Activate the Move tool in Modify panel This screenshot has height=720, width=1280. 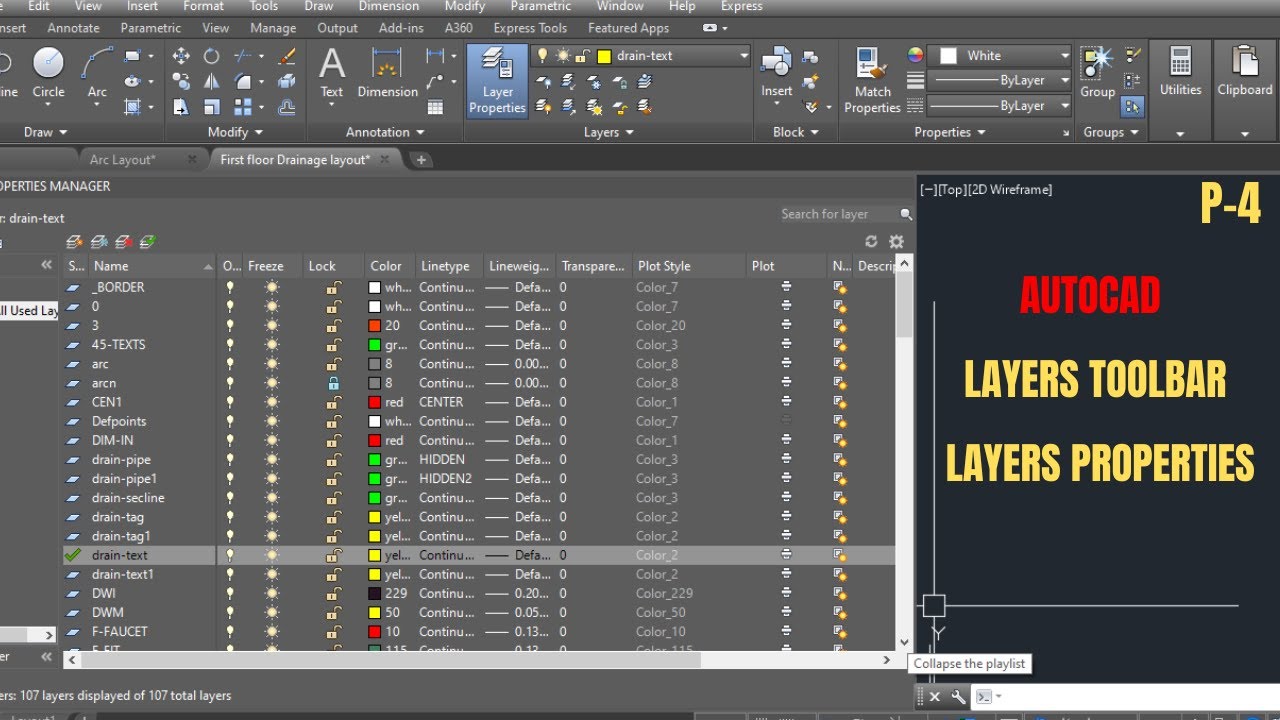pos(181,57)
